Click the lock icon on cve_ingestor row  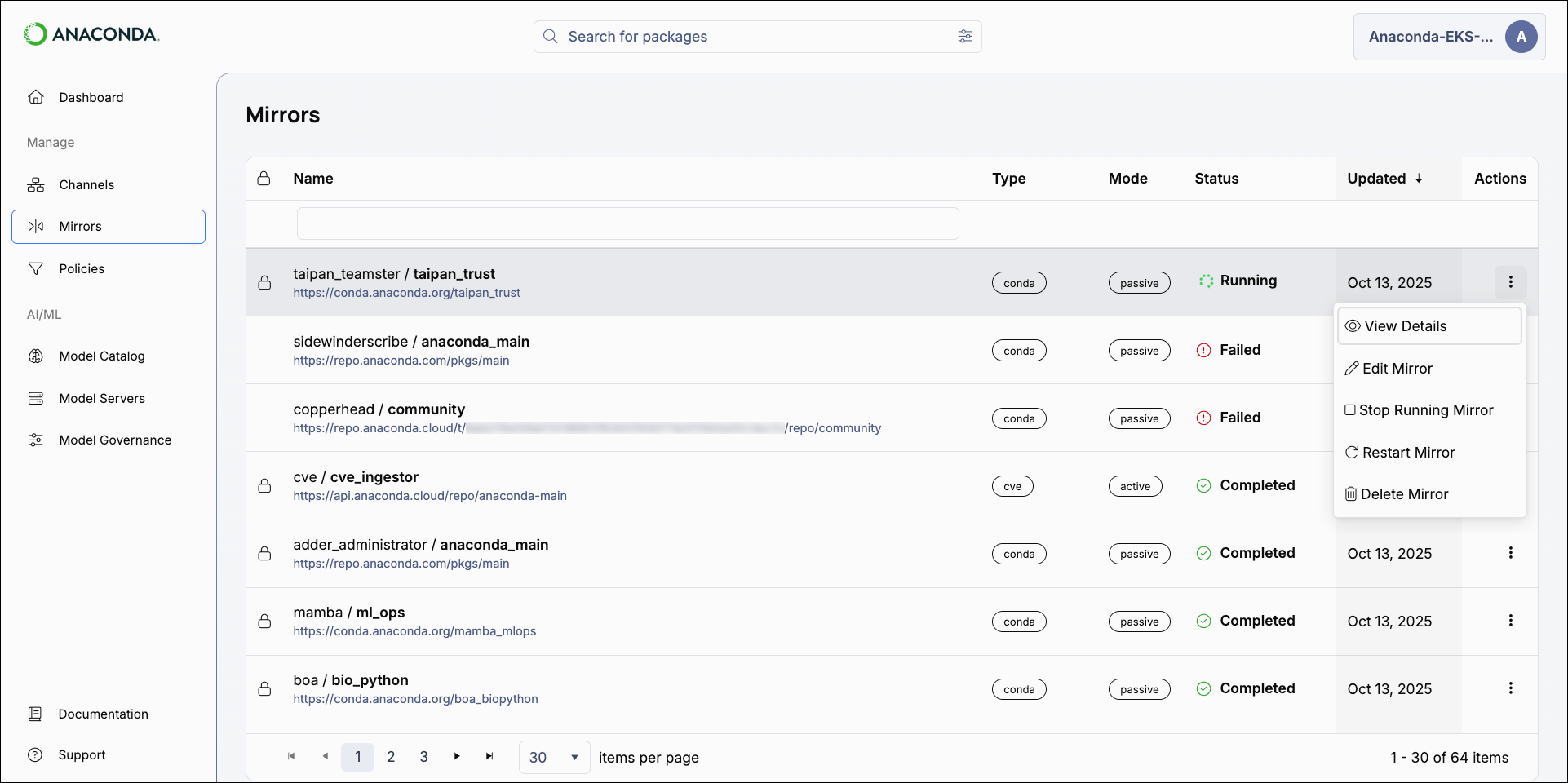pos(264,485)
